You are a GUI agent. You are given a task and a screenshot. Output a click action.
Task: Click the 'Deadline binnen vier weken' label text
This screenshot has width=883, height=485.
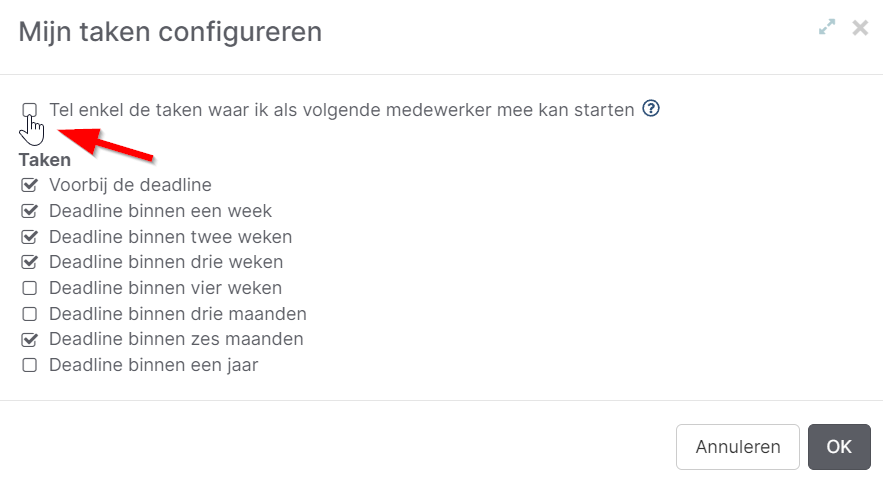pyautogui.click(x=165, y=289)
